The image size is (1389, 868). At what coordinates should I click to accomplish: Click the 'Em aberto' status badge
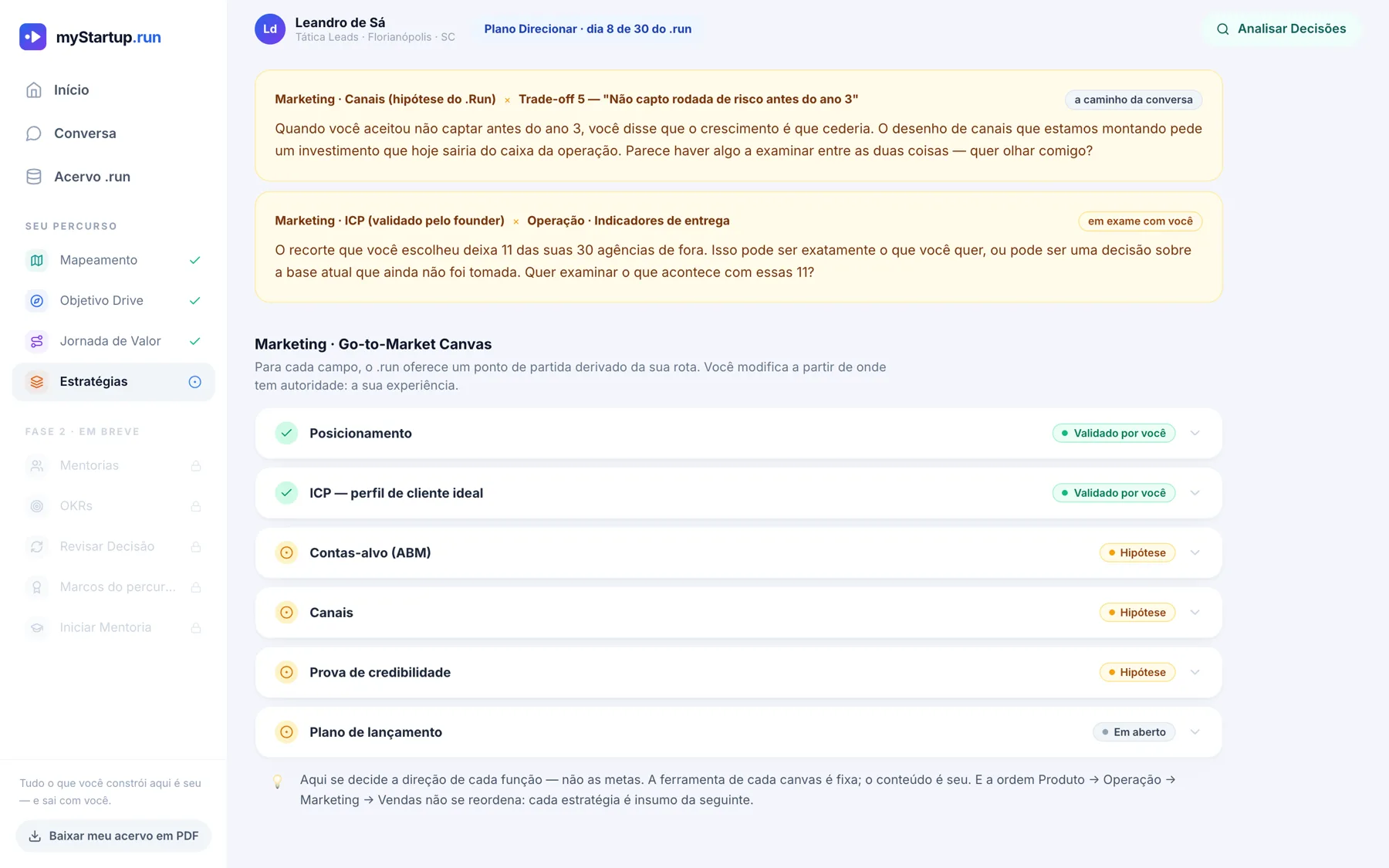(1134, 732)
